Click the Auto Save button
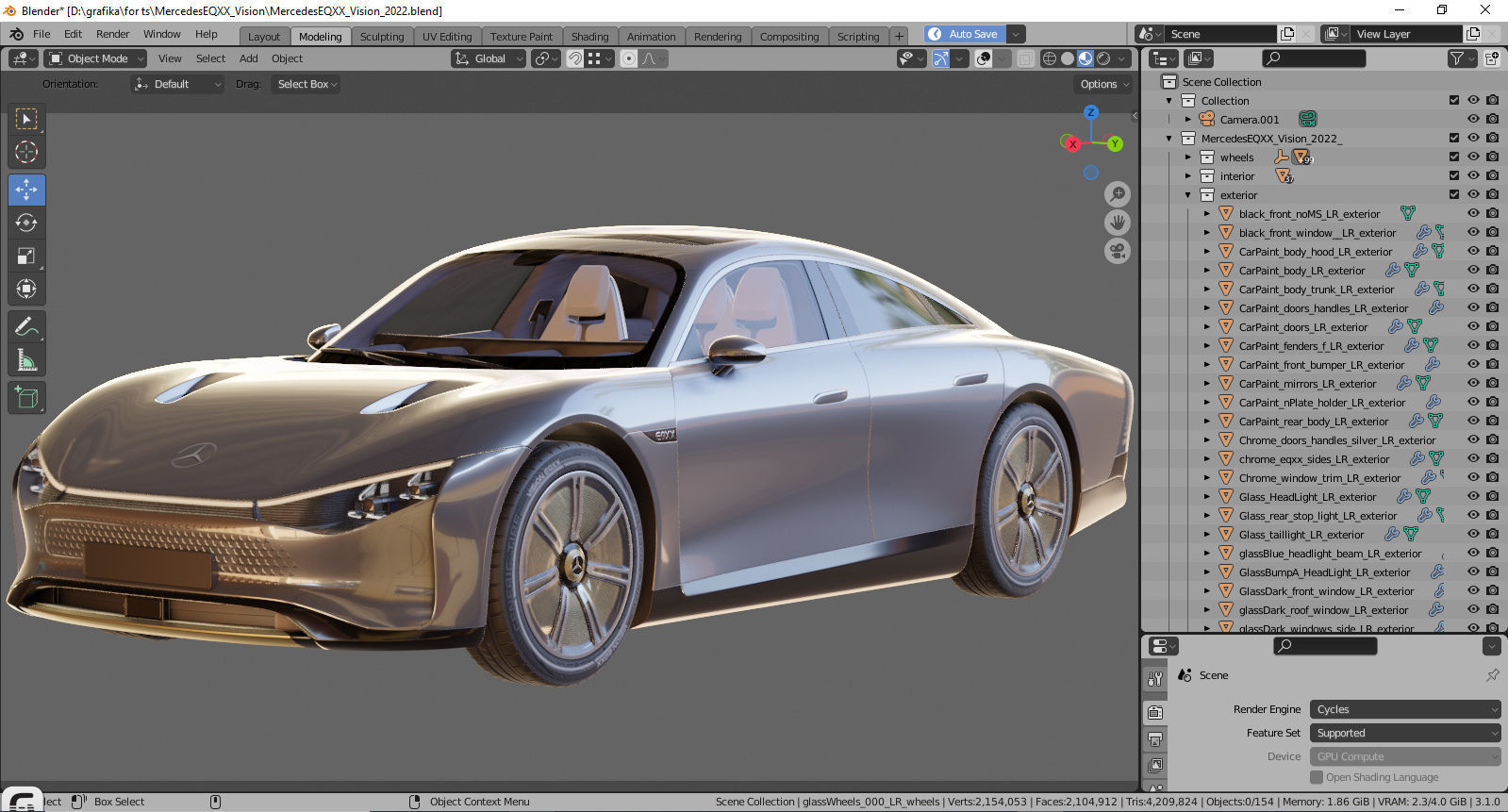The image size is (1508, 812). click(x=964, y=34)
